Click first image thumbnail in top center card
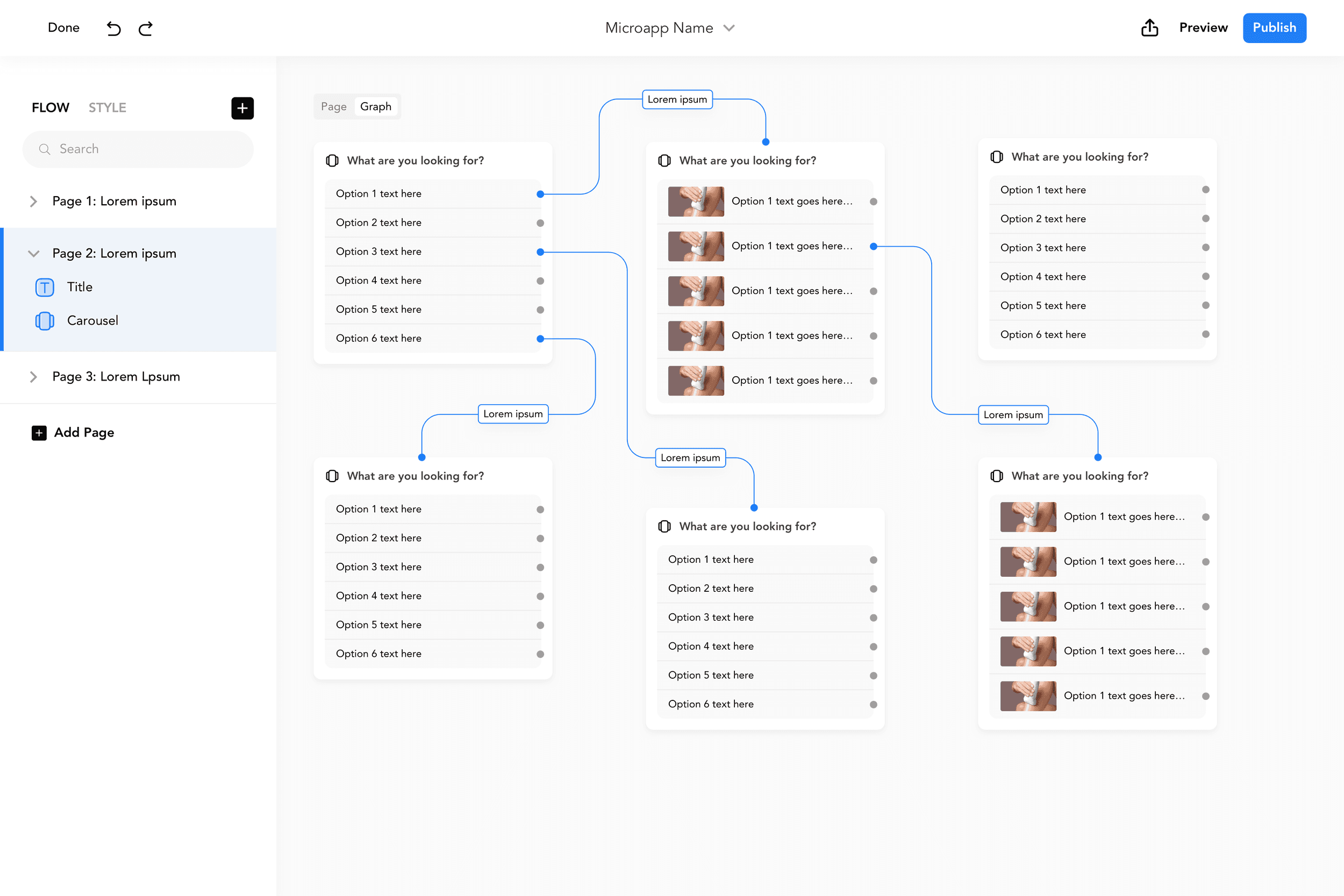1344x896 pixels. (x=696, y=202)
